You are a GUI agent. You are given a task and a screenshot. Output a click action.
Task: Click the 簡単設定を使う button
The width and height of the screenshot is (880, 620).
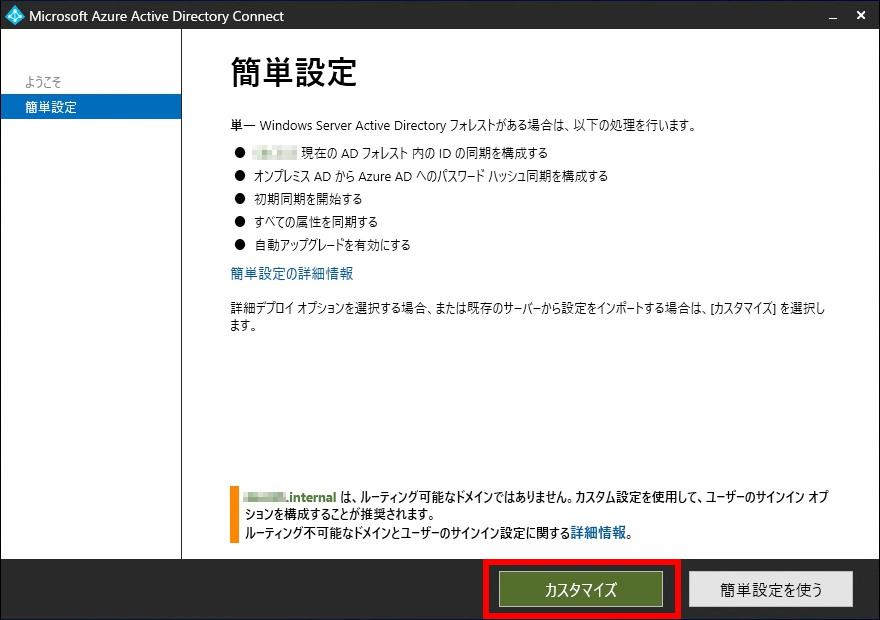[x=771, y=589]
